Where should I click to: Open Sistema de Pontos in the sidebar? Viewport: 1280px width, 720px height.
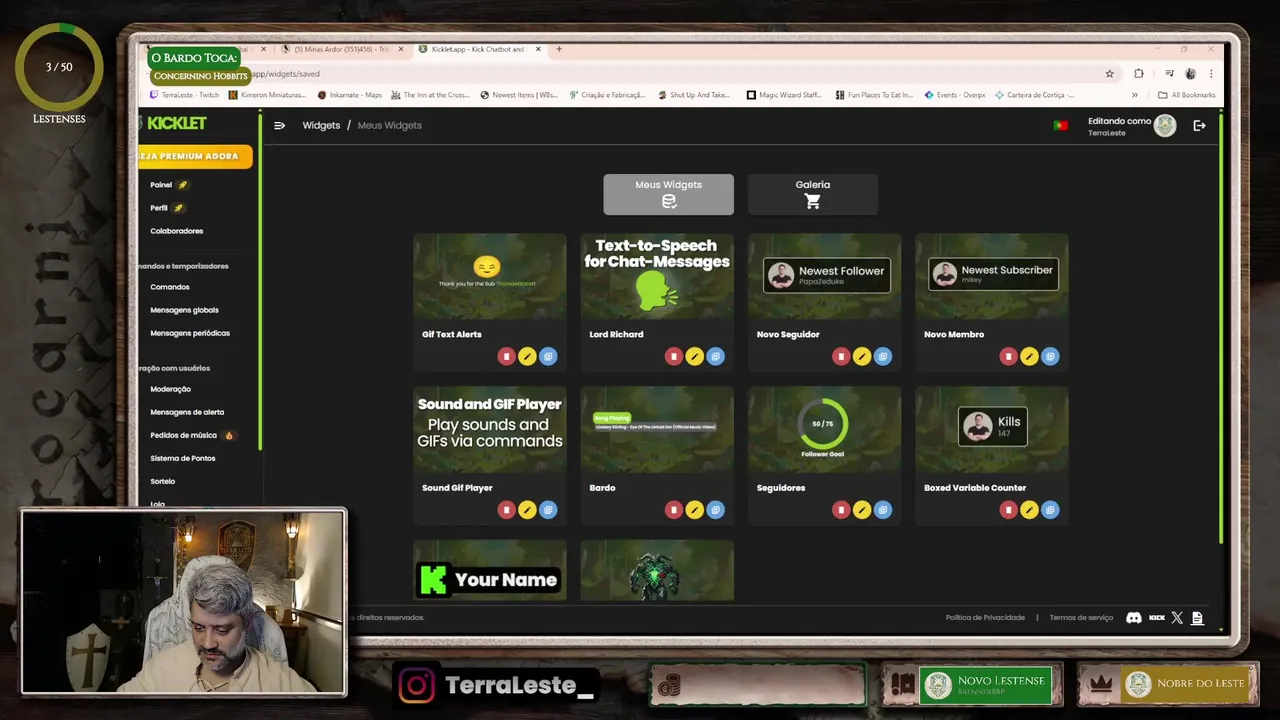183,458
